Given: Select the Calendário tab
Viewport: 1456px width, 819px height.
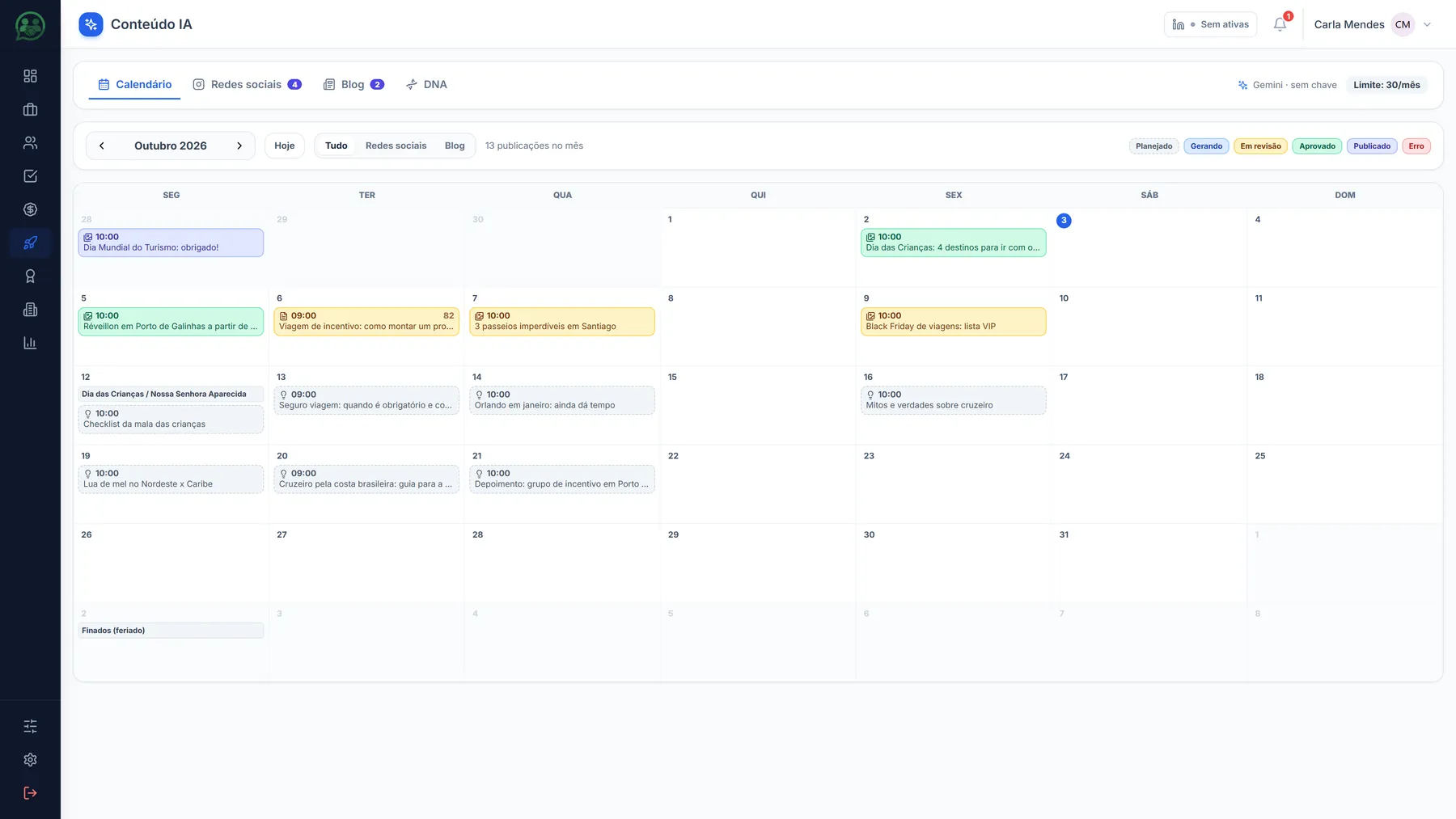Looking at the screenshot, I should coord(134,84).
